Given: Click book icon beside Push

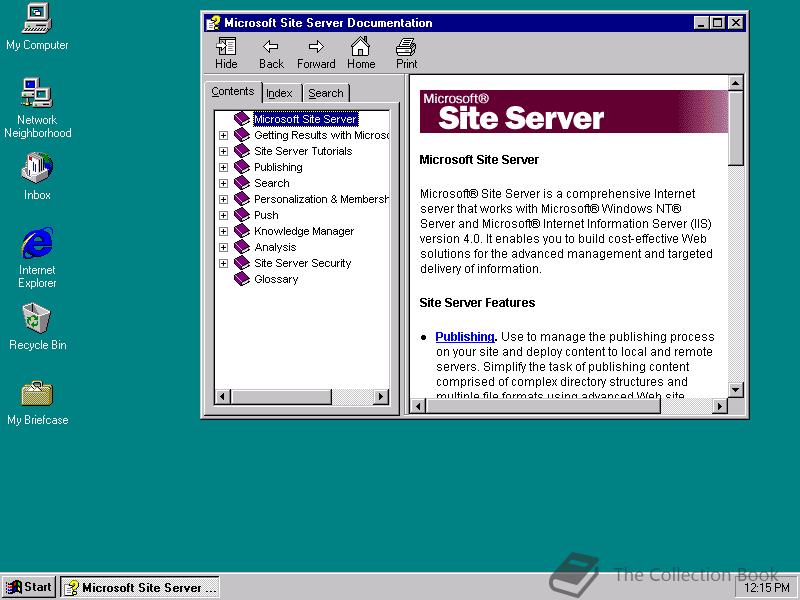Looking at the screenshot, I should tap(242, 215).
